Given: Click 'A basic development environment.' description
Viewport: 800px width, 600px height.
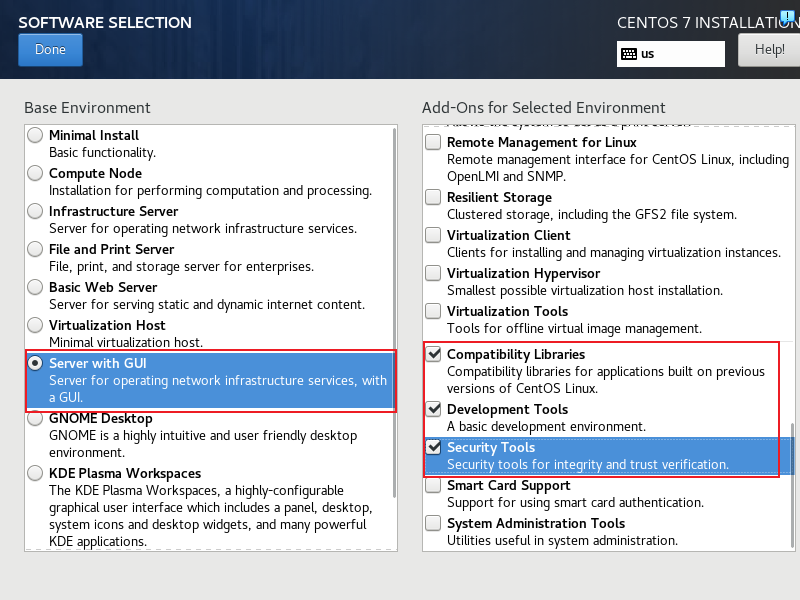Looking at the screenshot, I should (546, 427).
